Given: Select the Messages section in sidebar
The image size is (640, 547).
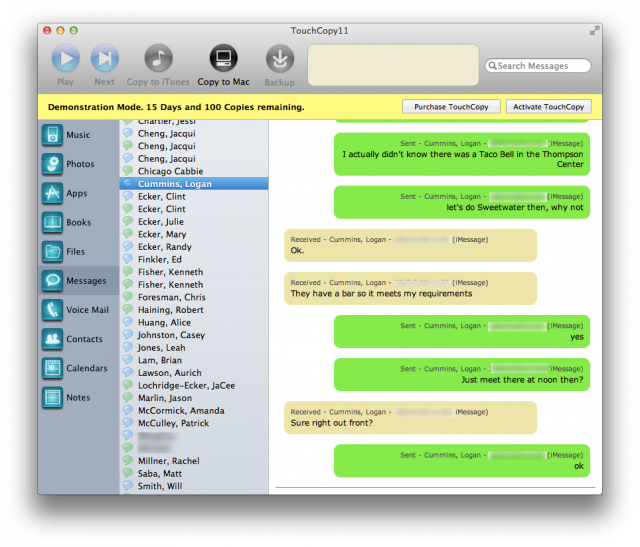Looking at the screenshot, I should [78, 280].
